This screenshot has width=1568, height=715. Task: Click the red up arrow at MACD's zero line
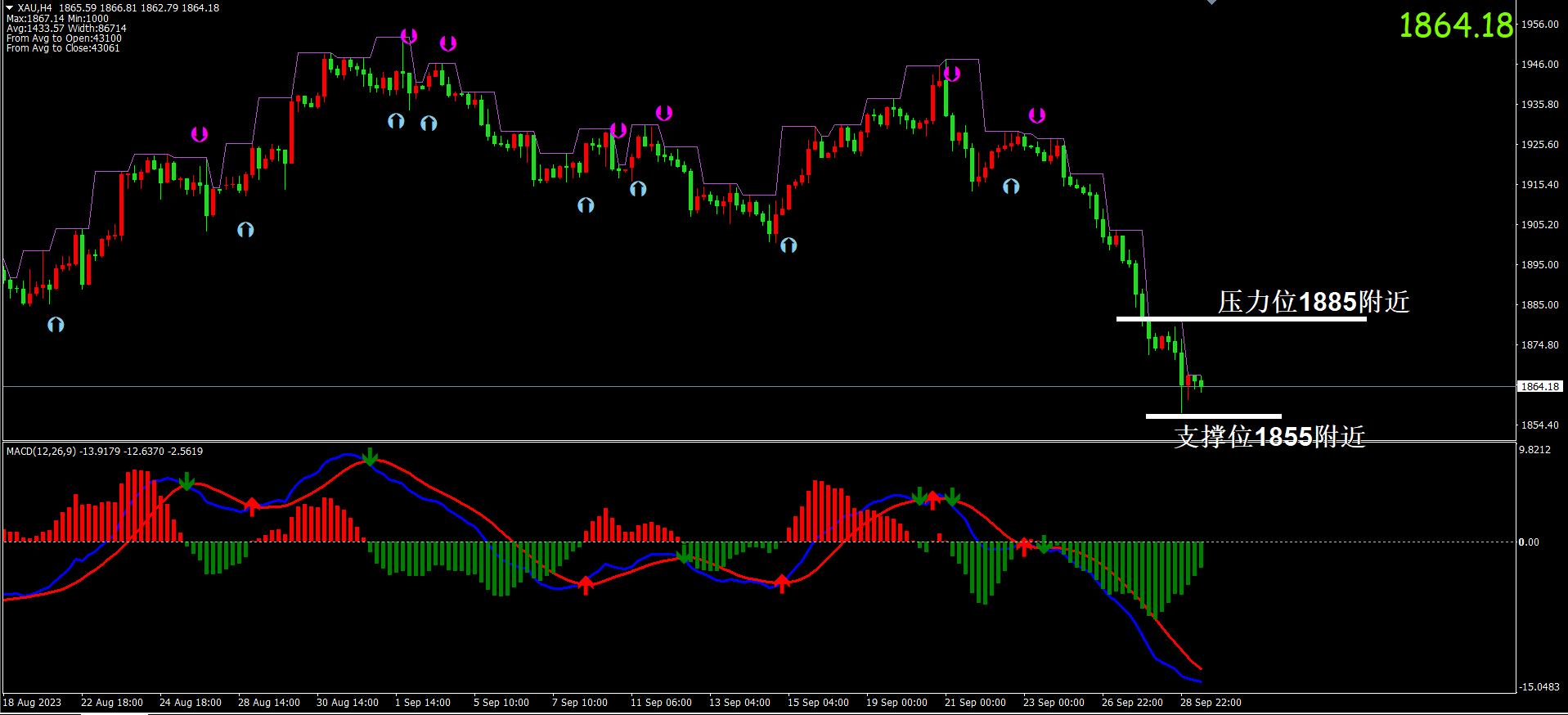(1024, 546)
